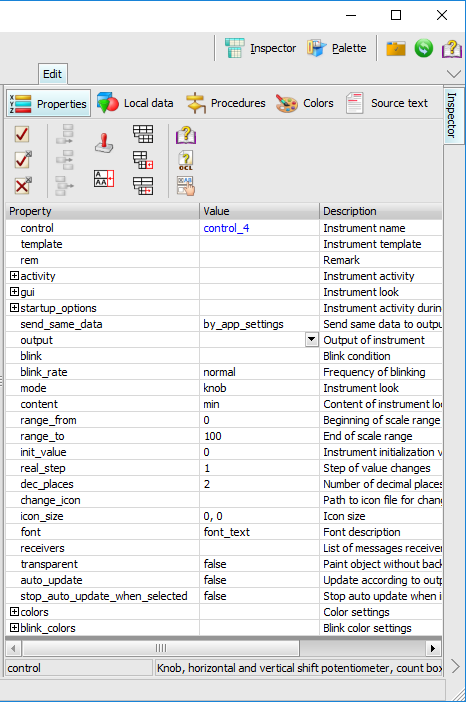
Task: Open the output value dropdown arrow
Action: (312, 339)
